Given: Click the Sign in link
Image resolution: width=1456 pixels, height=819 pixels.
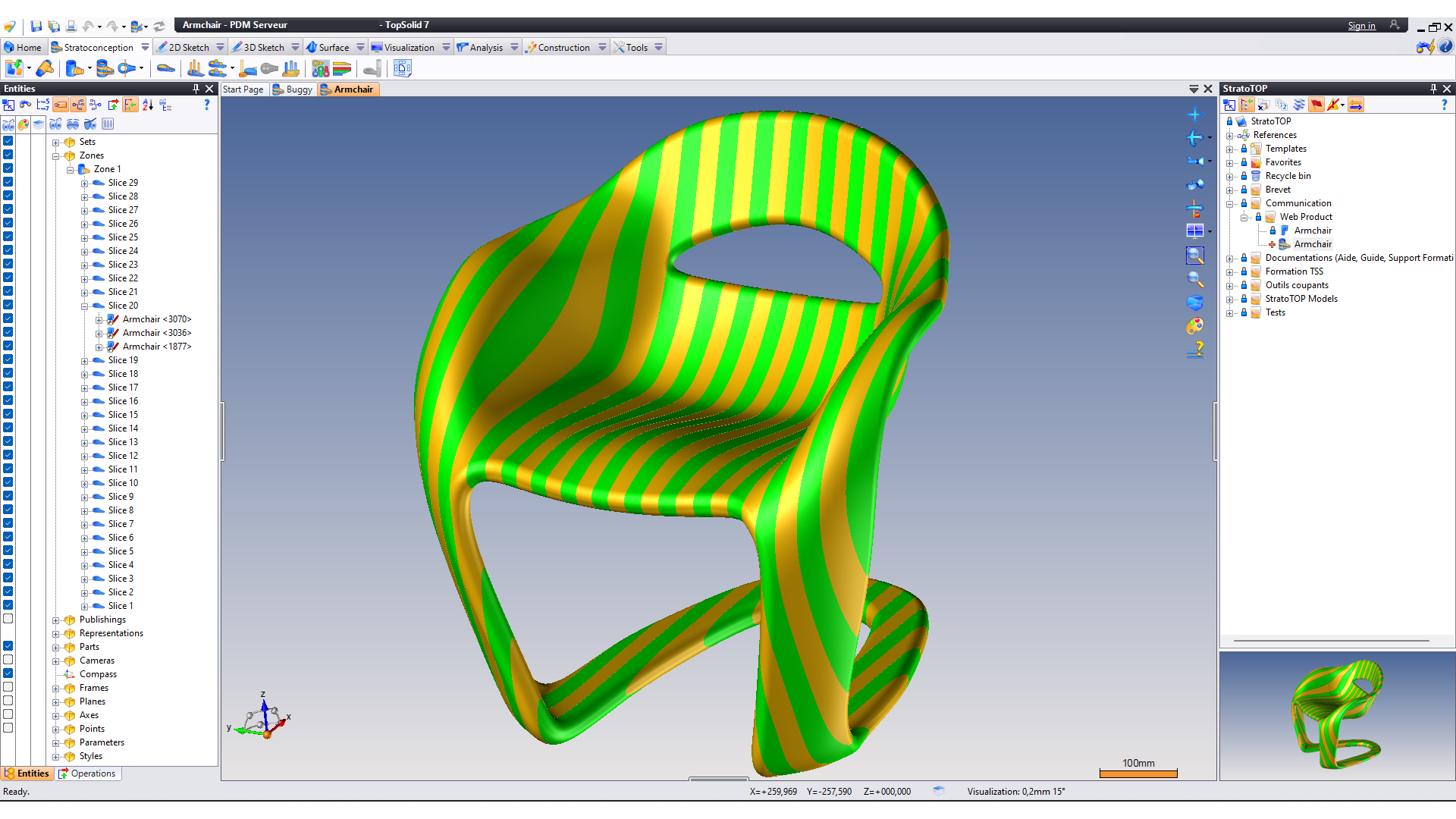Looking at the screenshot, I should (1361, 26).
